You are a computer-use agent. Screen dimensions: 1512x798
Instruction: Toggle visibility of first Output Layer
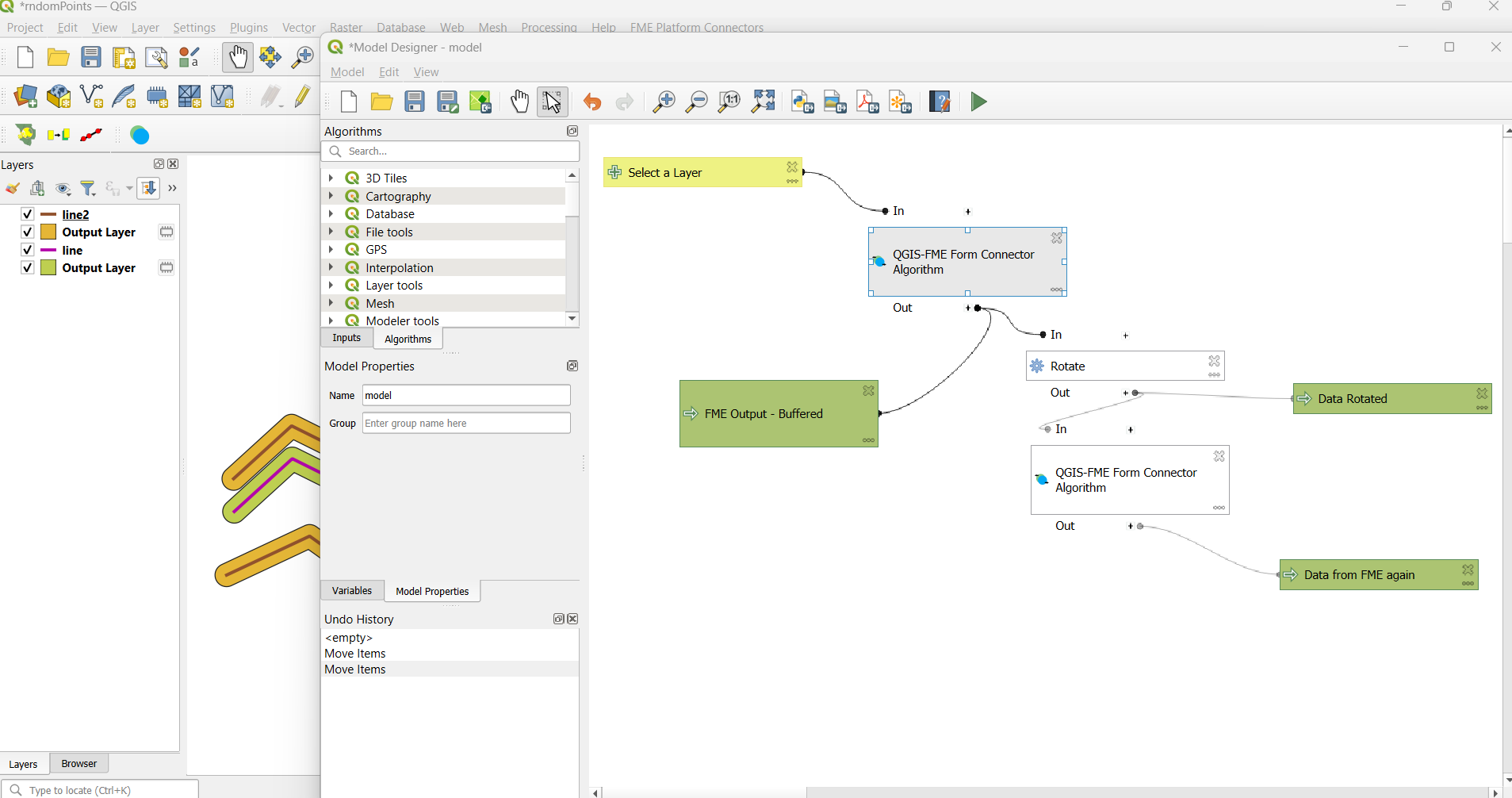pos(27,232)
